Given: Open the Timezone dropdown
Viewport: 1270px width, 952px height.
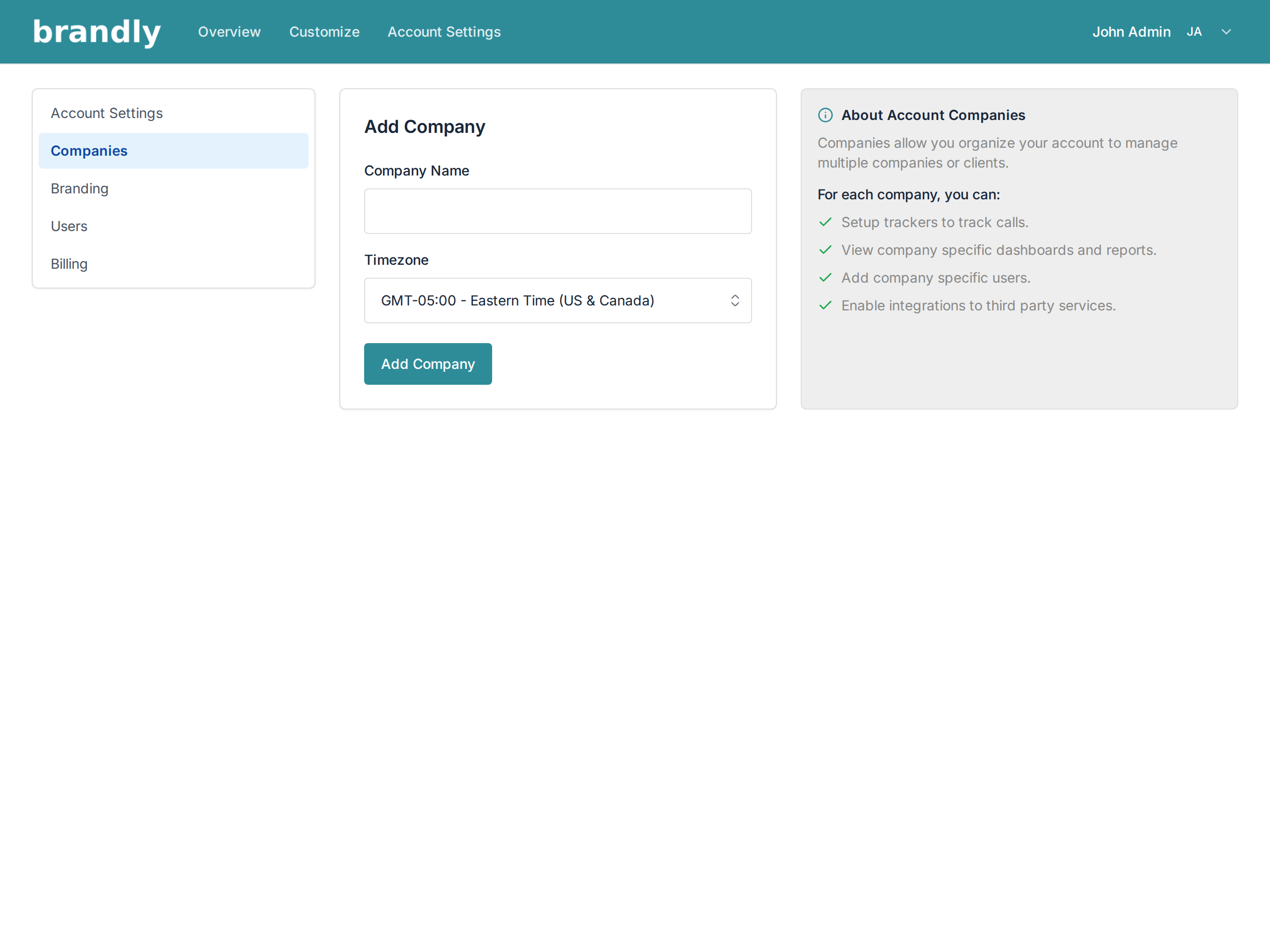Looking at the screenshot, I should click(x=558, y=300).
